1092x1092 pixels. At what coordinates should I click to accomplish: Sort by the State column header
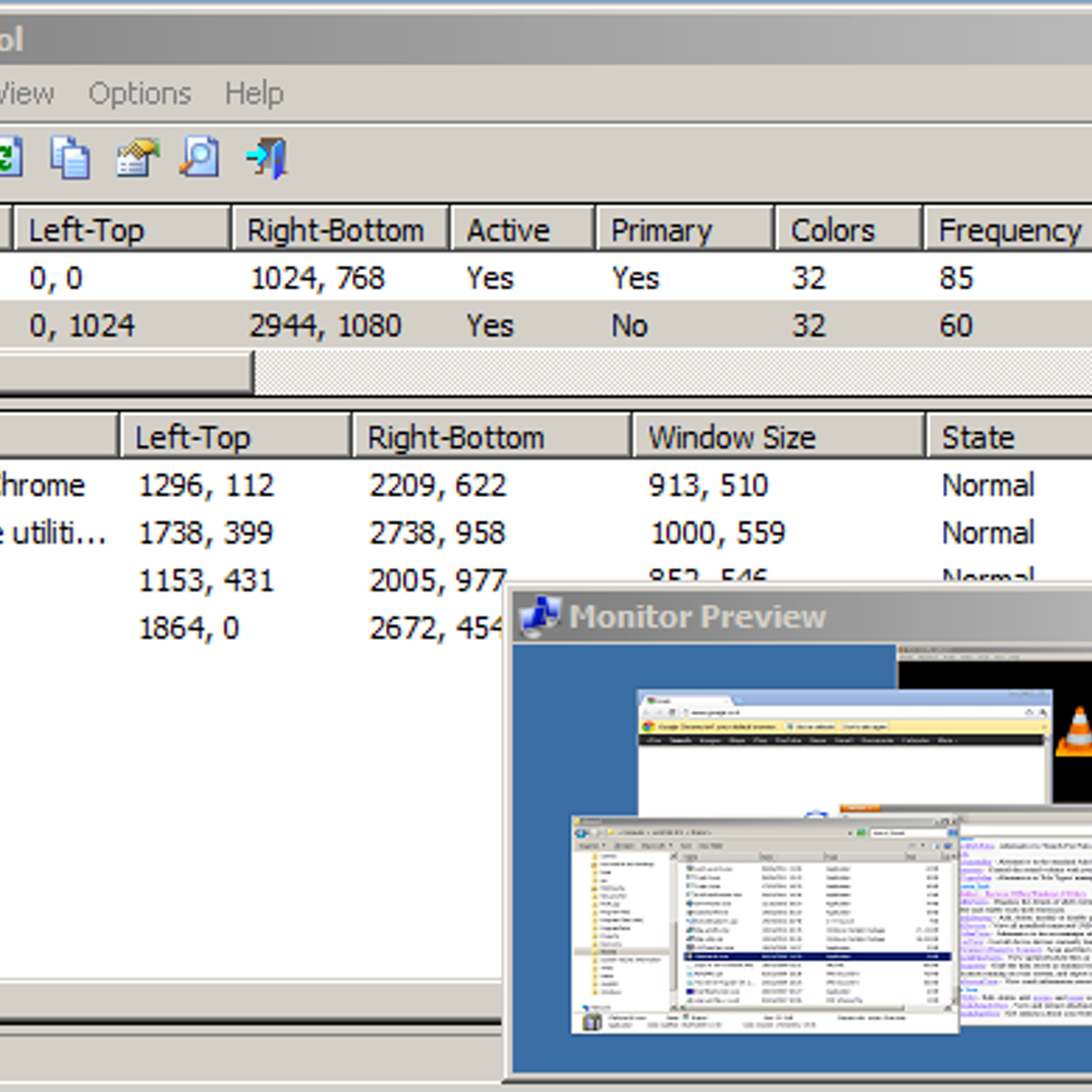pos(1009,436)
